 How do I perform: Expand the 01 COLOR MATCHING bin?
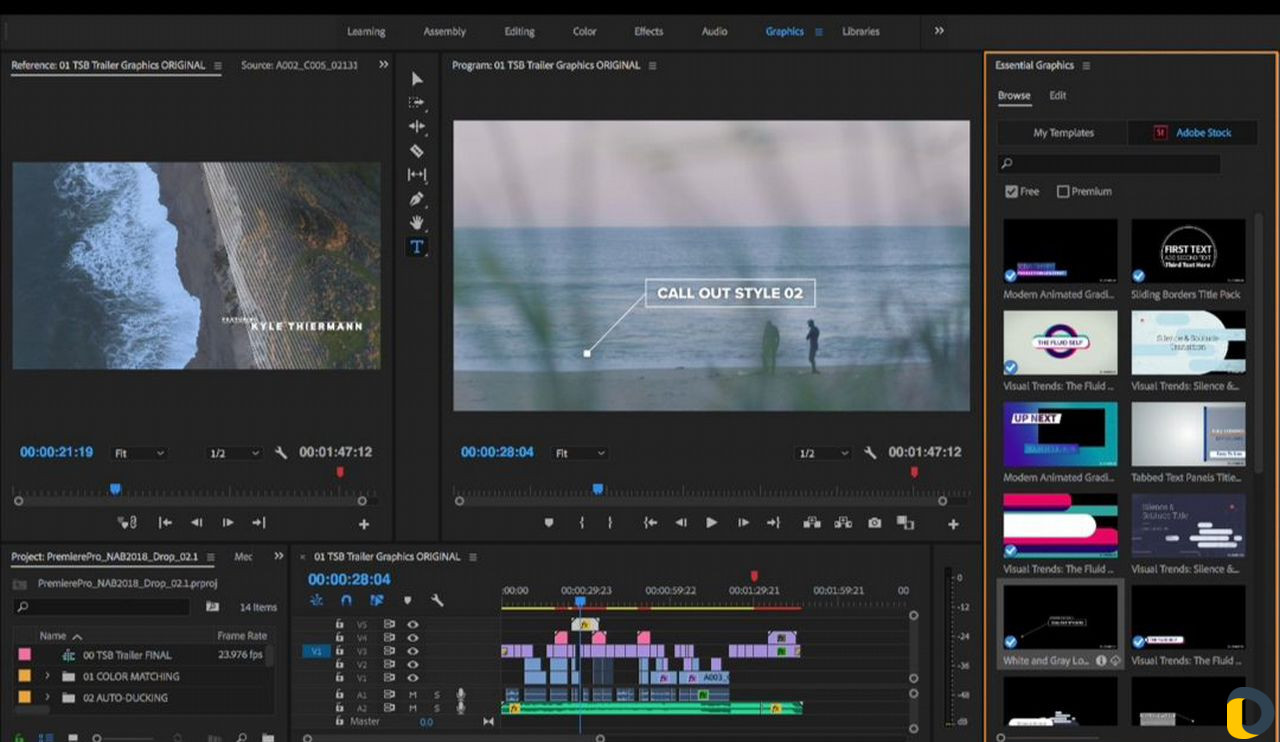pos(47,676)
